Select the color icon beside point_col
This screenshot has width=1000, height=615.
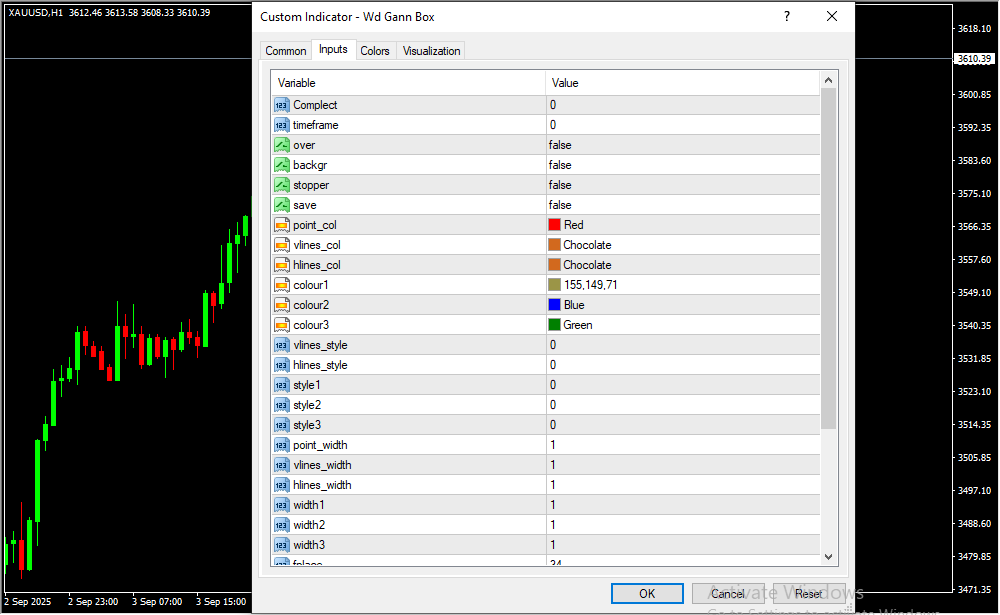[282, 225]
